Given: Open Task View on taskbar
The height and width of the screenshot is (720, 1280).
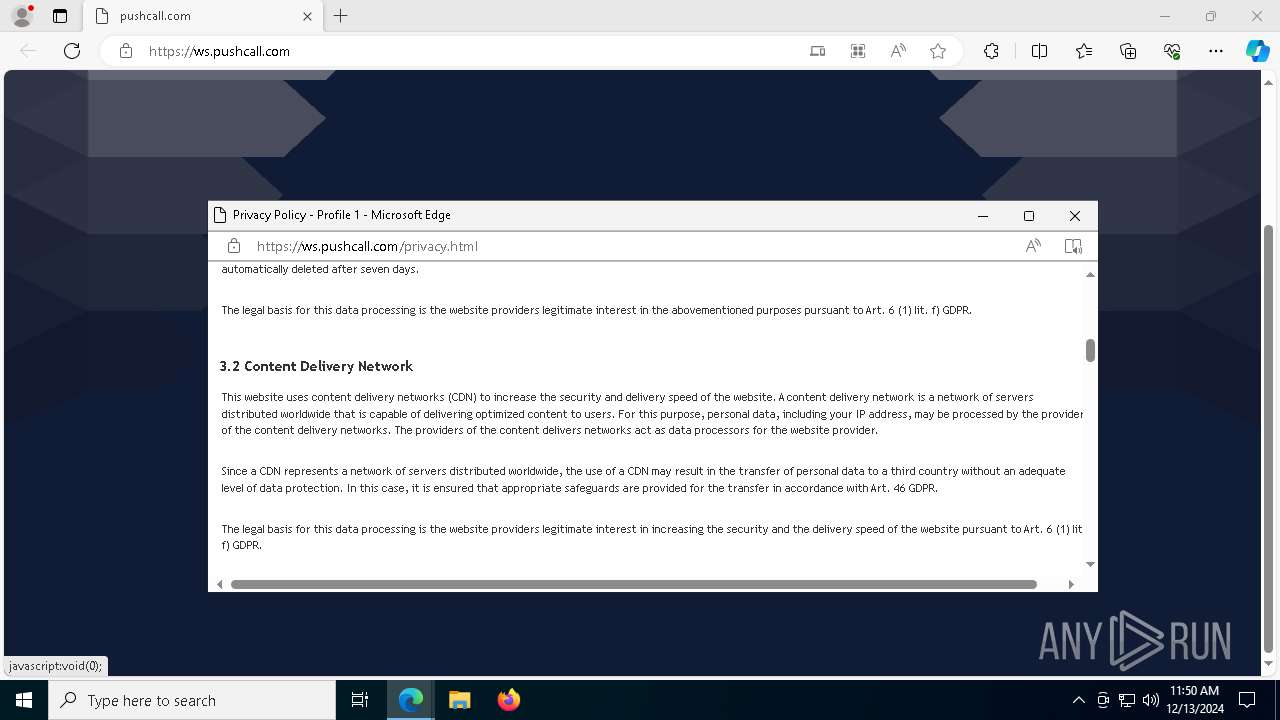Looking at the screenshot, I should (360, 700).
